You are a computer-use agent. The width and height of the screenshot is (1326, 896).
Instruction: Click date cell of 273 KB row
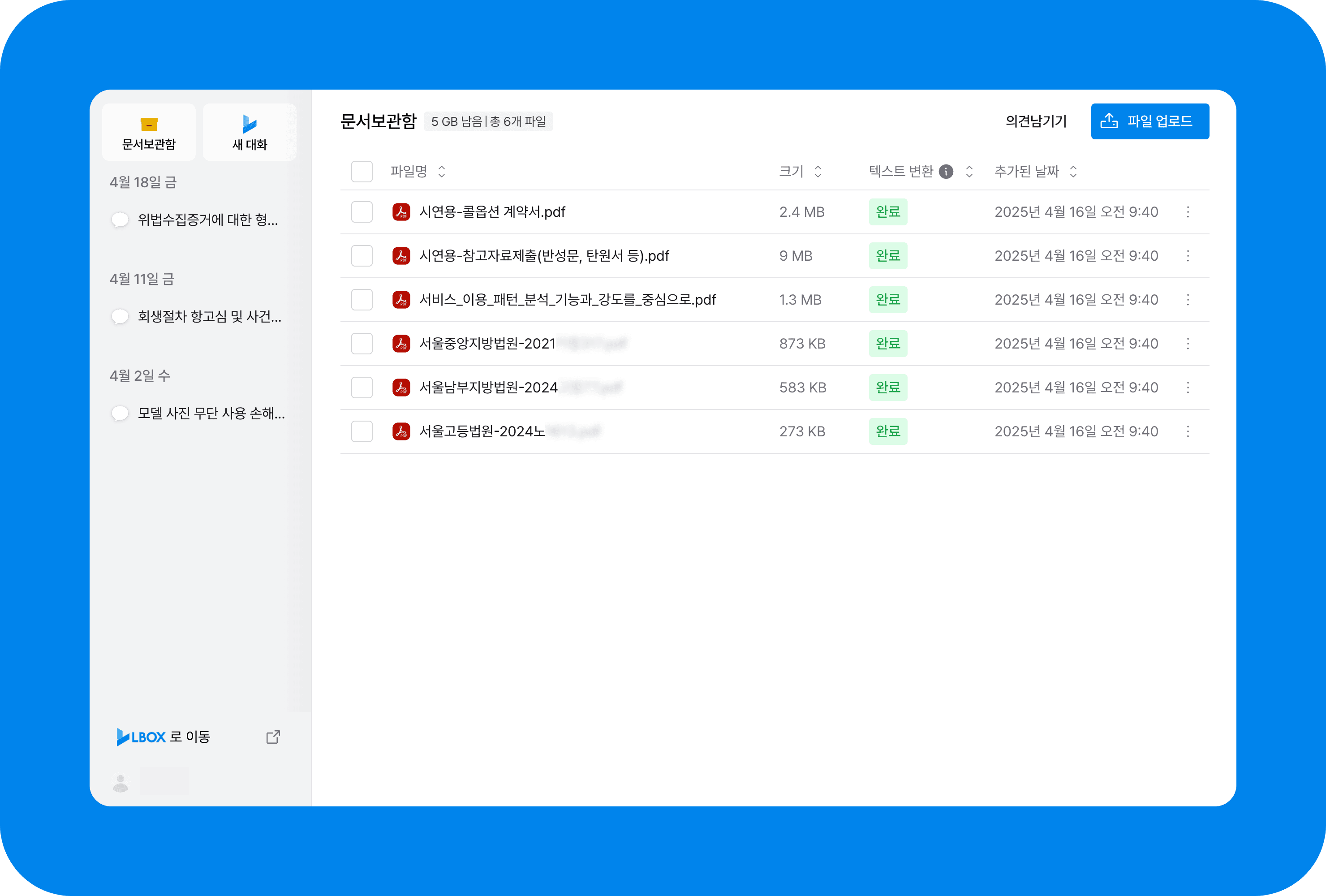click(x=1076, y=431)
